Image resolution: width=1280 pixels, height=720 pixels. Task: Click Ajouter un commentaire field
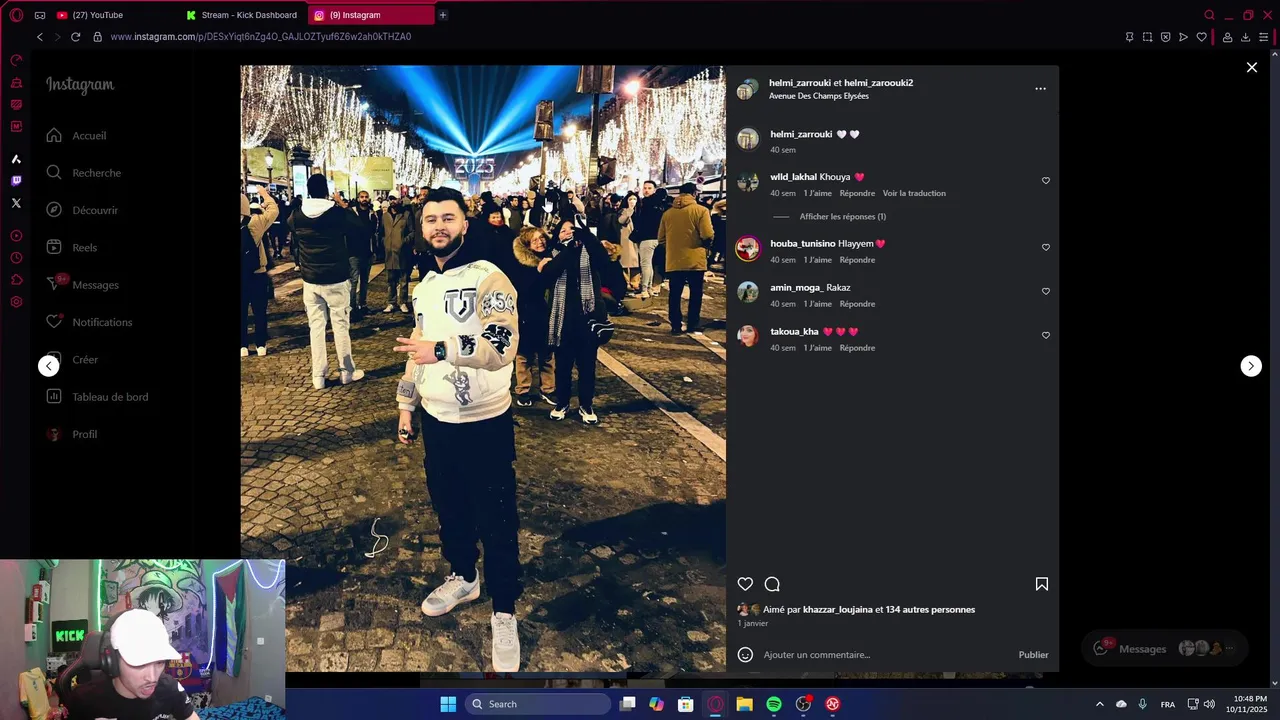click(885, 655)
